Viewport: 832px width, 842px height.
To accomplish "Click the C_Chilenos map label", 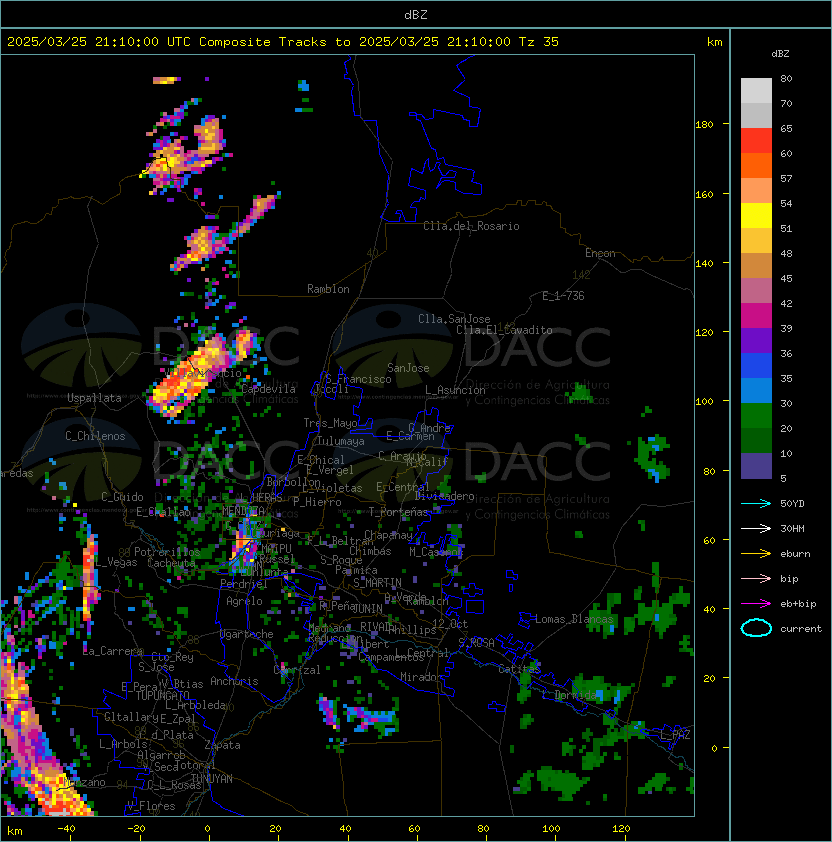I will click(95, 436).
